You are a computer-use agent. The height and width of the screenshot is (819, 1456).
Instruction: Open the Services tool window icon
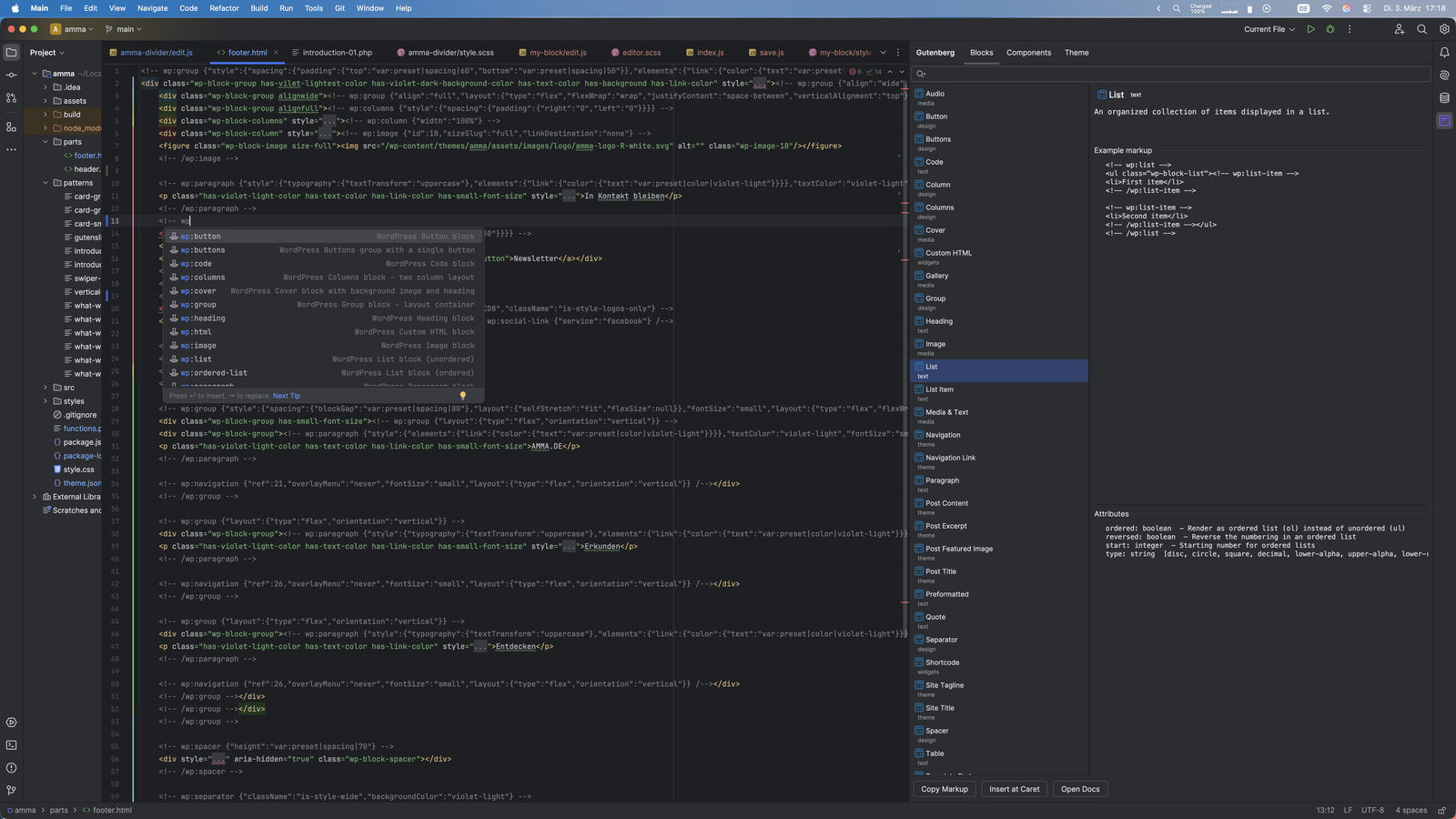click(11, 723)
